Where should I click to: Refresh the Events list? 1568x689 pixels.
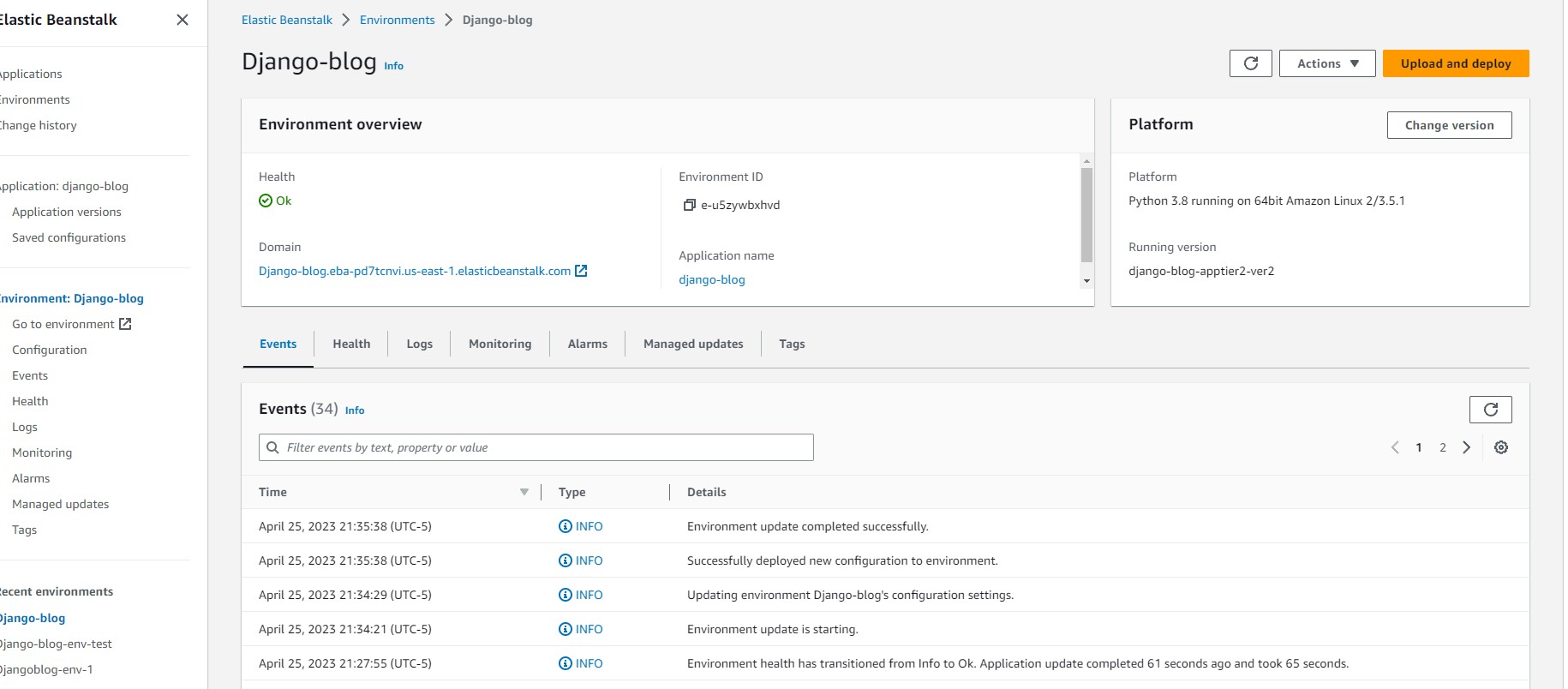(x=1490, y=410)
